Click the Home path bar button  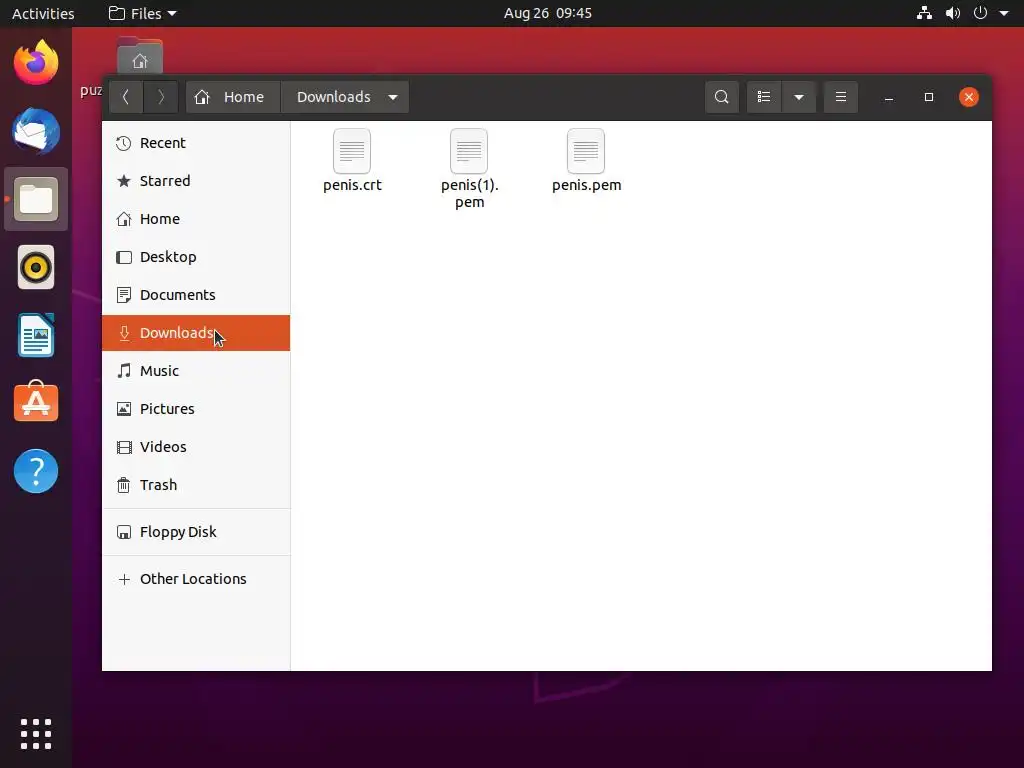(x=233, y=97)
